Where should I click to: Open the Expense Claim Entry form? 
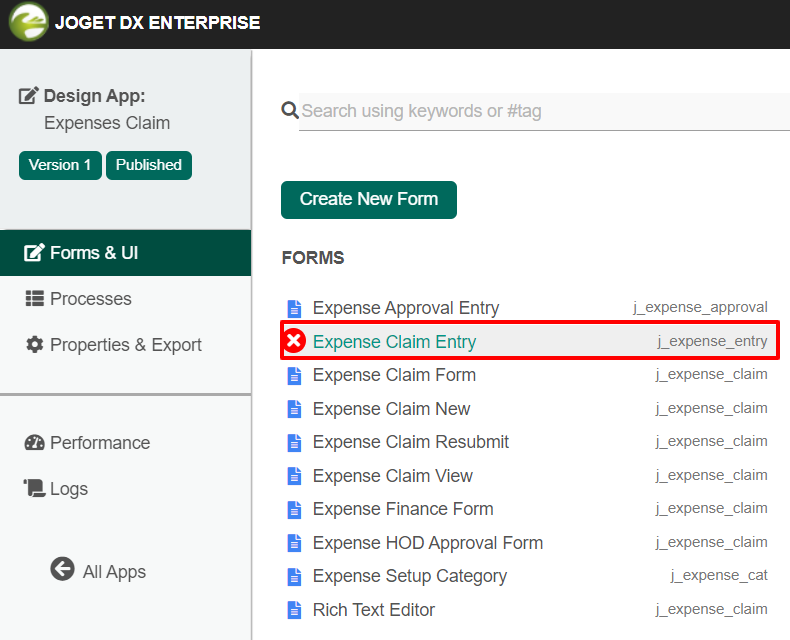394,342
